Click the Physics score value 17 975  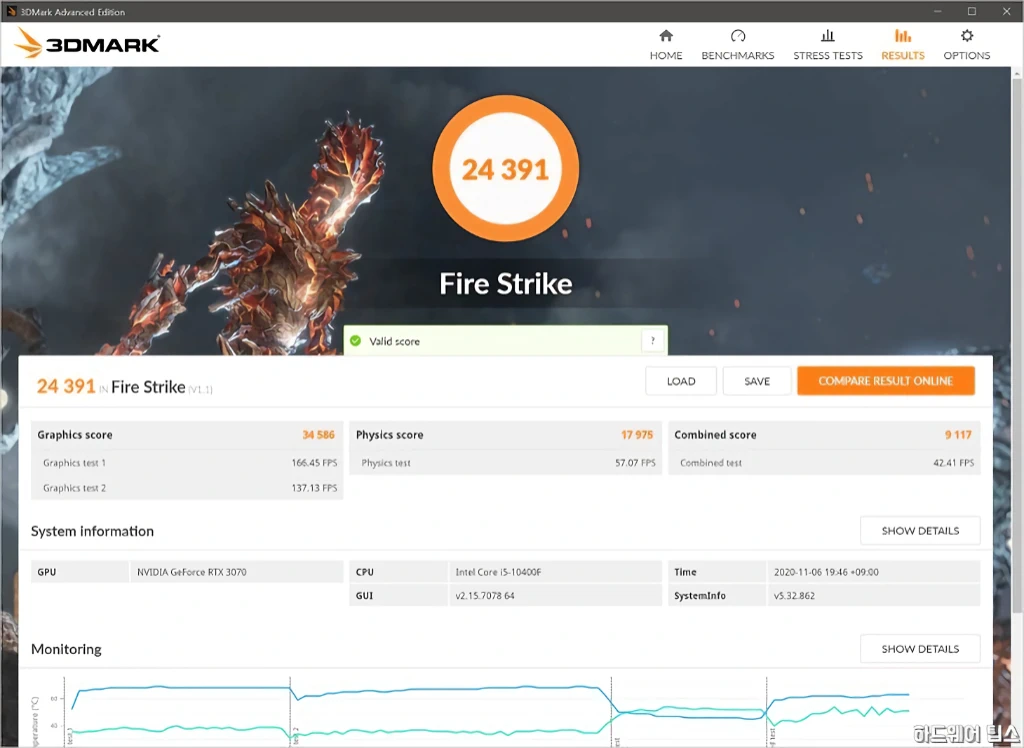[x=637, y=434]
